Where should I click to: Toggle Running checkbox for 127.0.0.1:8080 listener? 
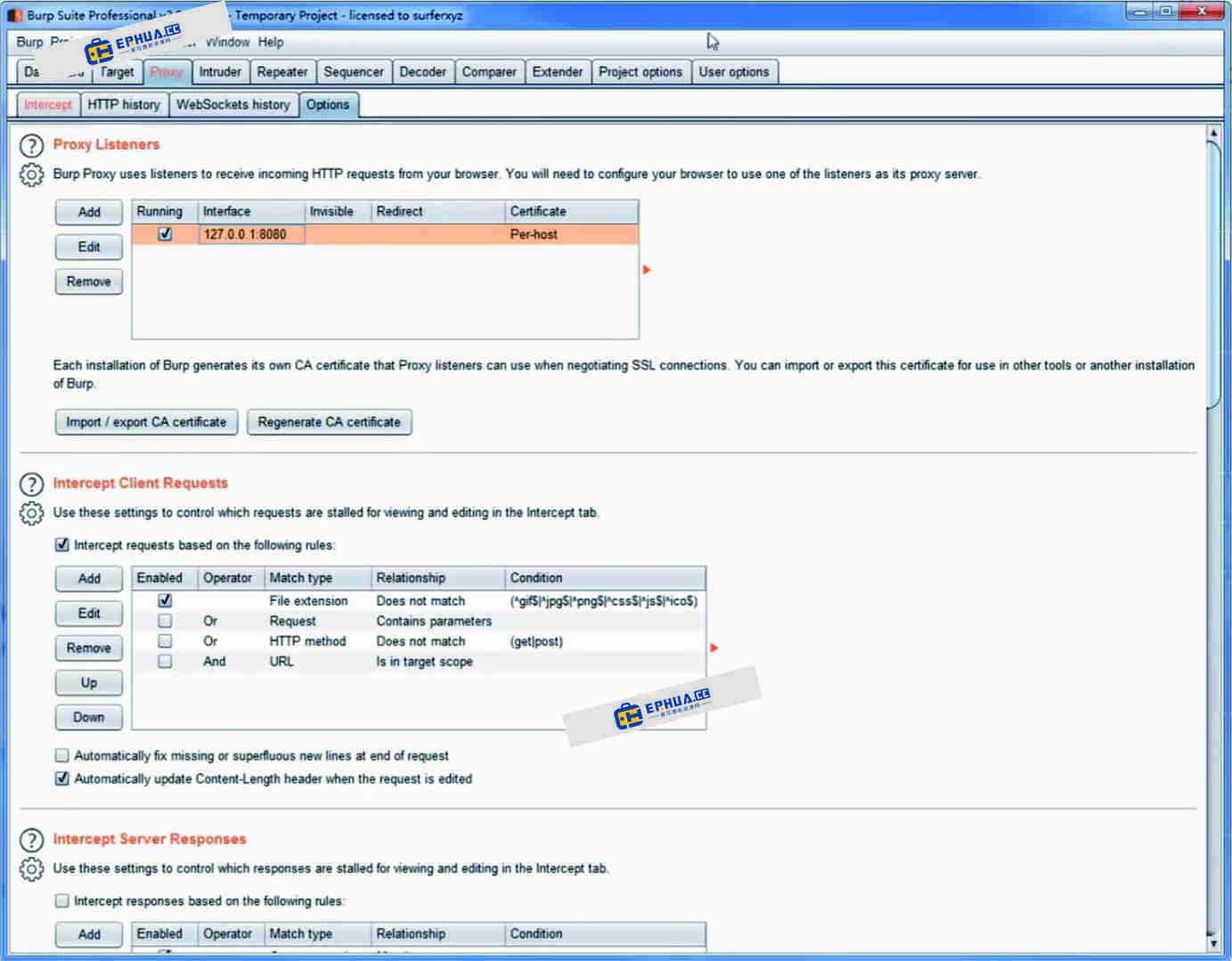[x=165, y=234]
